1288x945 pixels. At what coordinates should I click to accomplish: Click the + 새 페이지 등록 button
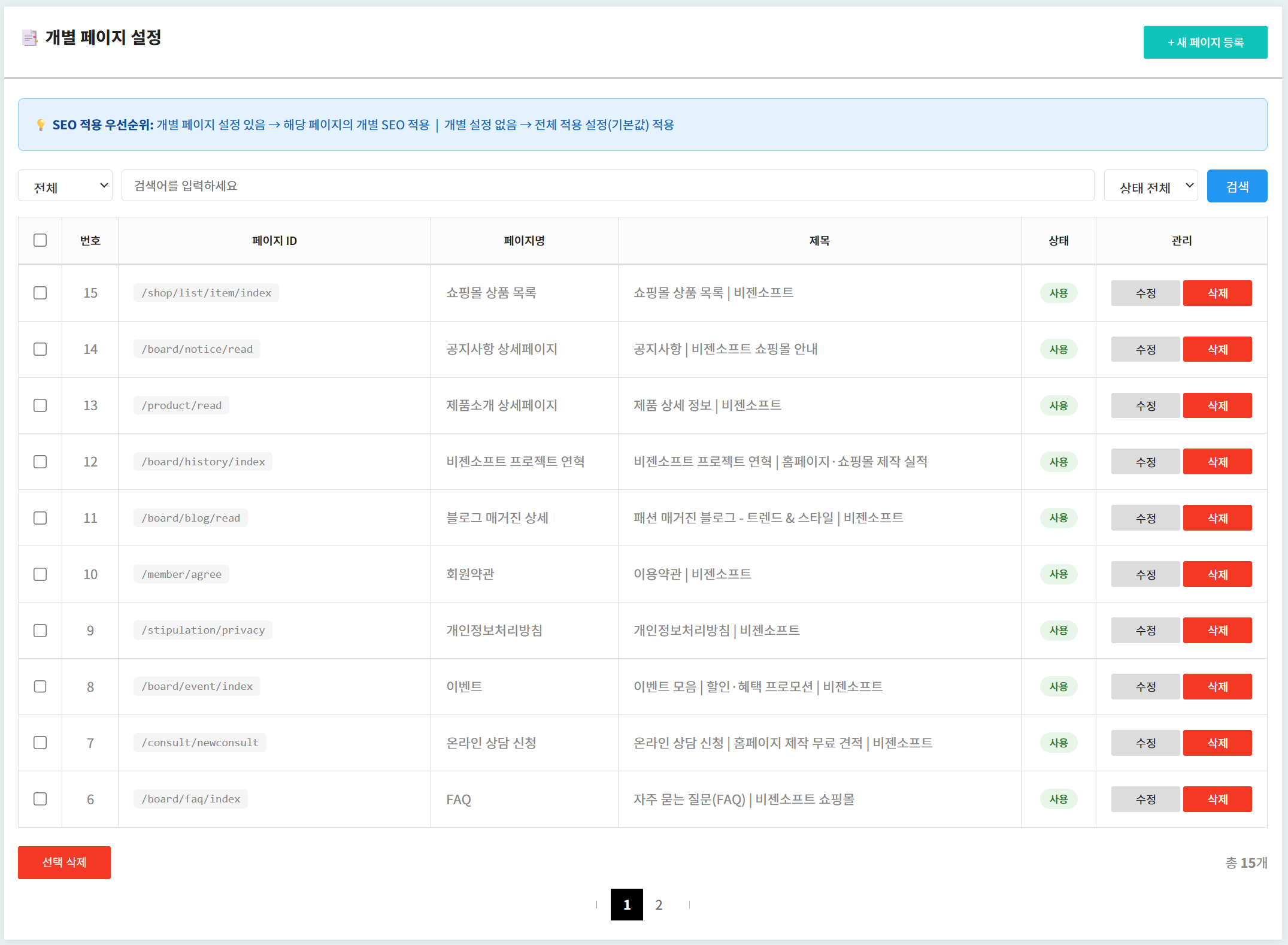pos(1205,42)
